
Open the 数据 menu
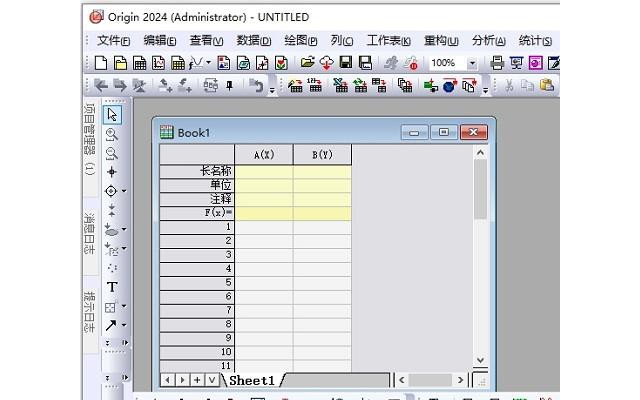click(x=254, y=41)
